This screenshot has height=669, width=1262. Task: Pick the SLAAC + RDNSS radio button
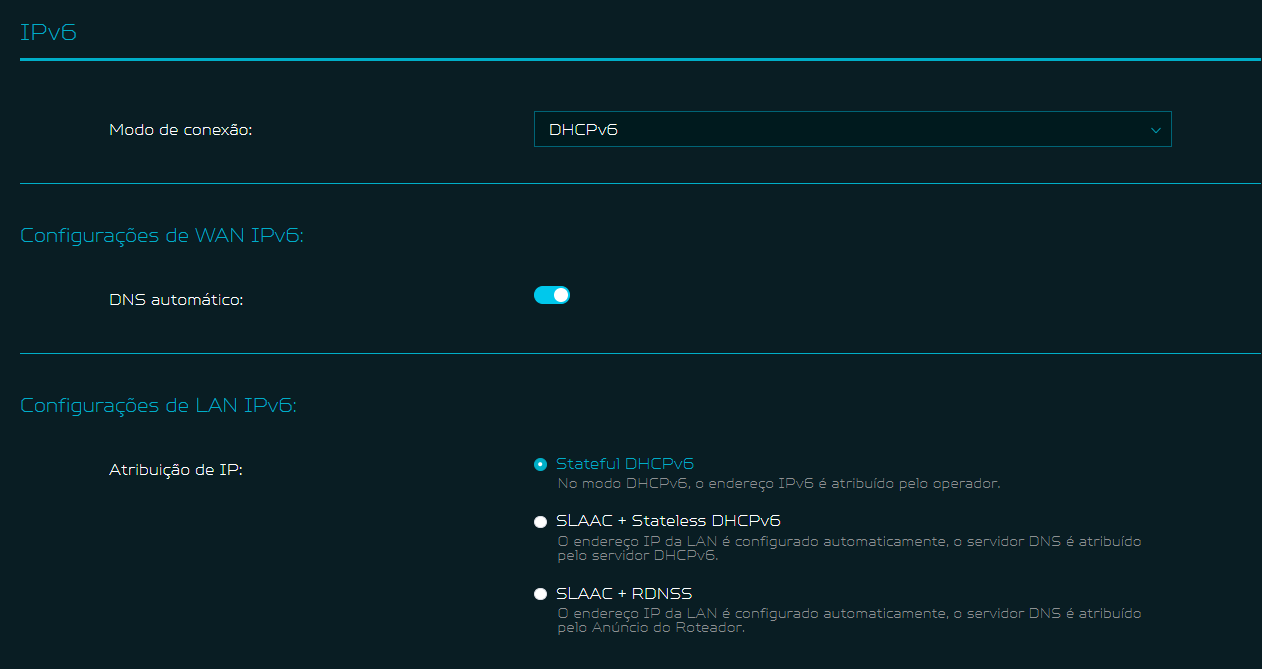pyautogui.click(x=541, y=594)
